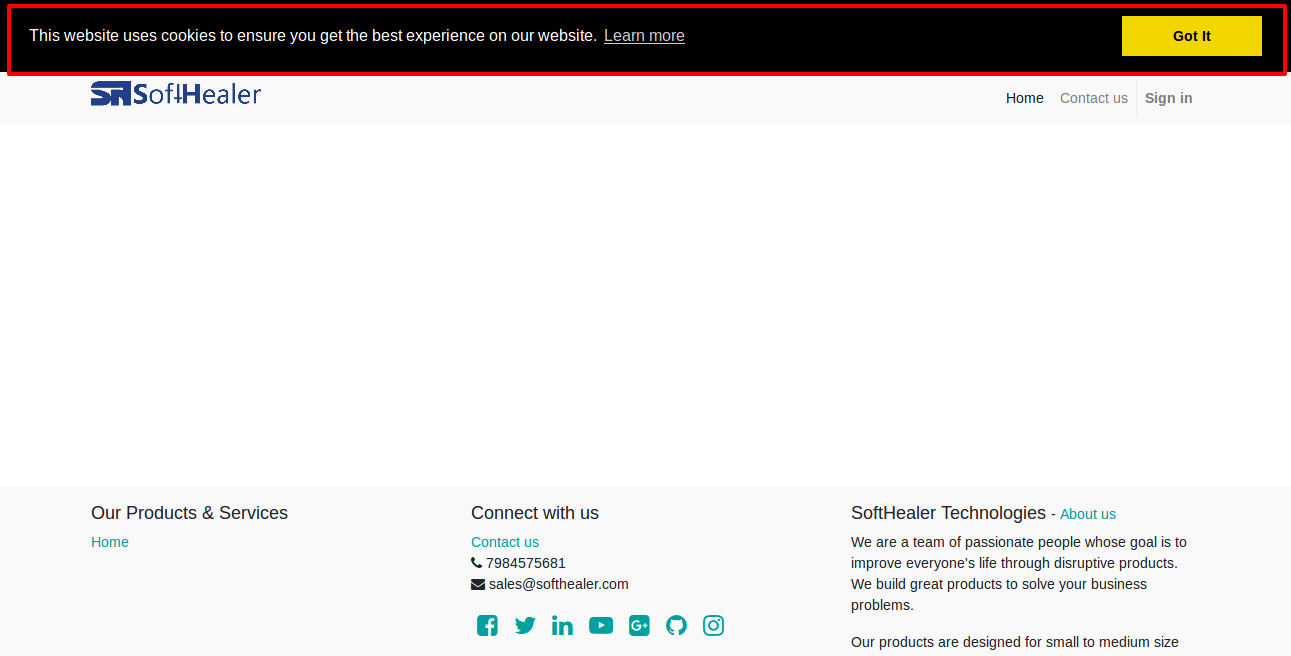
Task: Open the Instagram camera icon
Action: coord(713,626)
